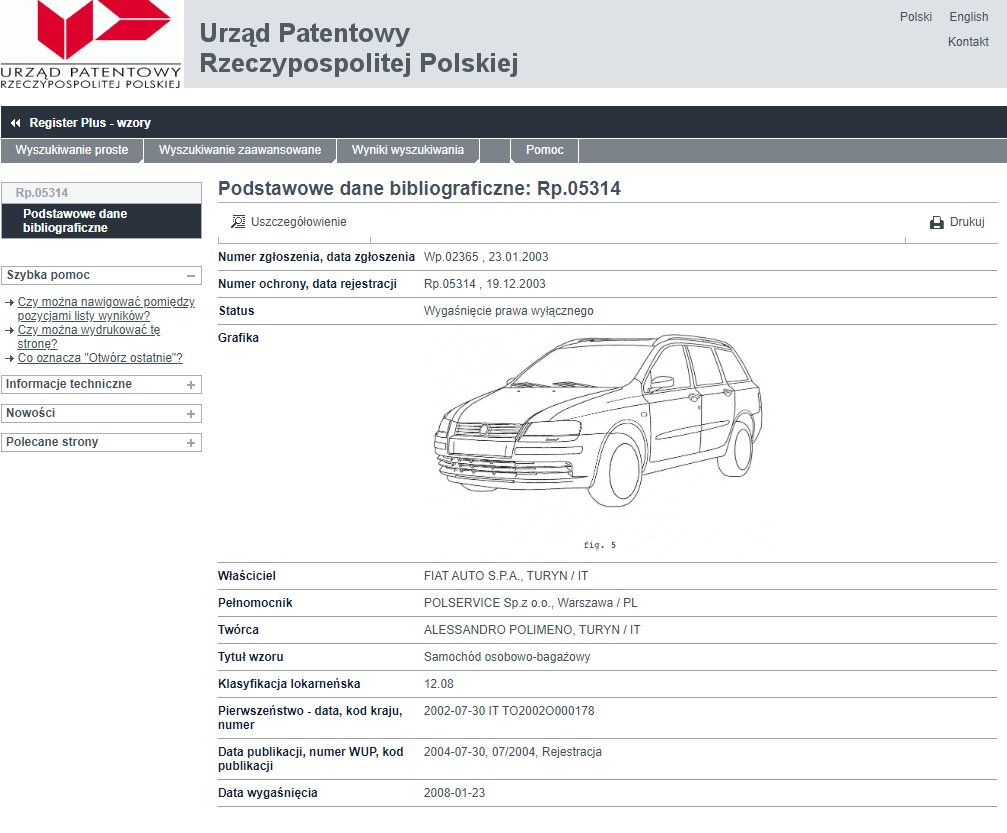
Task: Click the Urząd Patentowy logo
Action: tap(91, 44)
